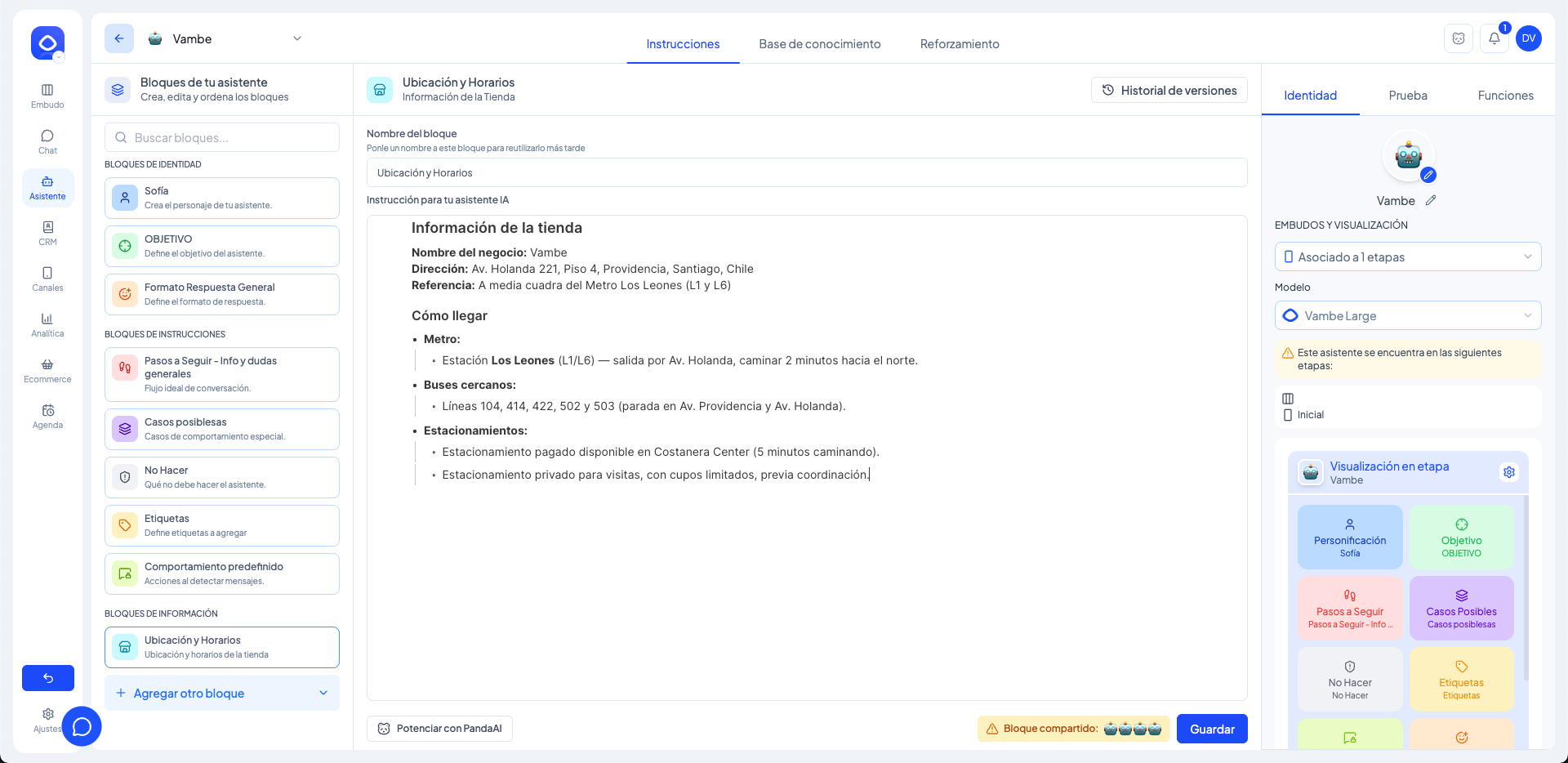Open the Chat icon in sidebar
The width and height of the screenshot is (1568, 763).
point(47,141)
